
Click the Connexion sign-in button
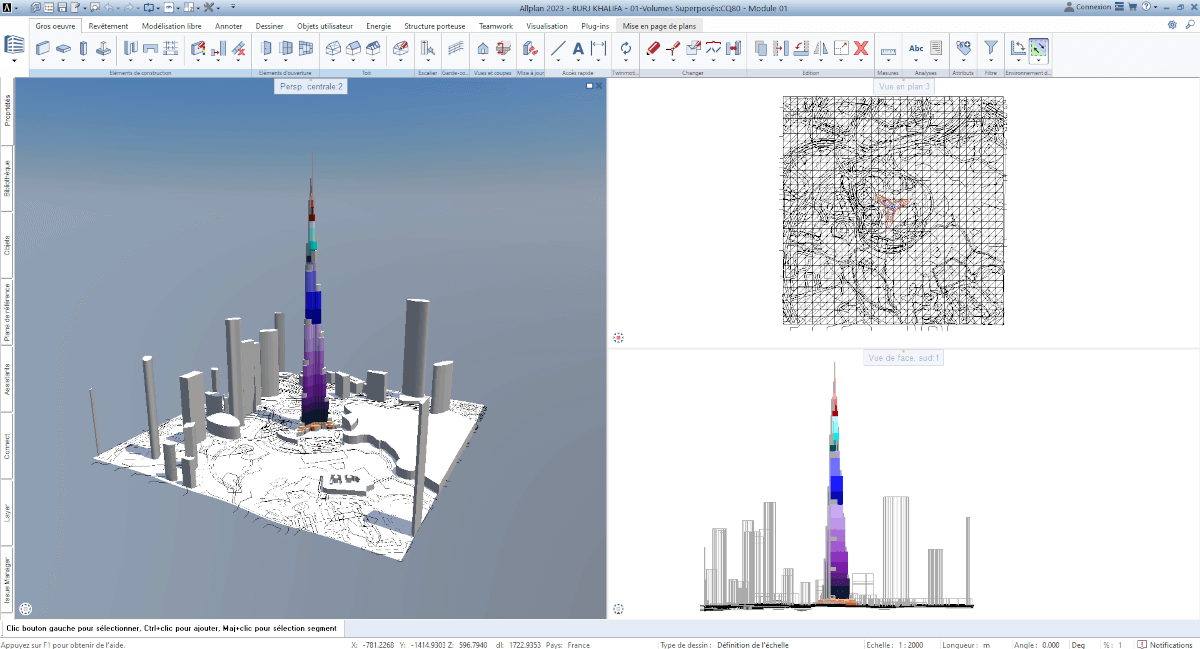point(1090,7)
